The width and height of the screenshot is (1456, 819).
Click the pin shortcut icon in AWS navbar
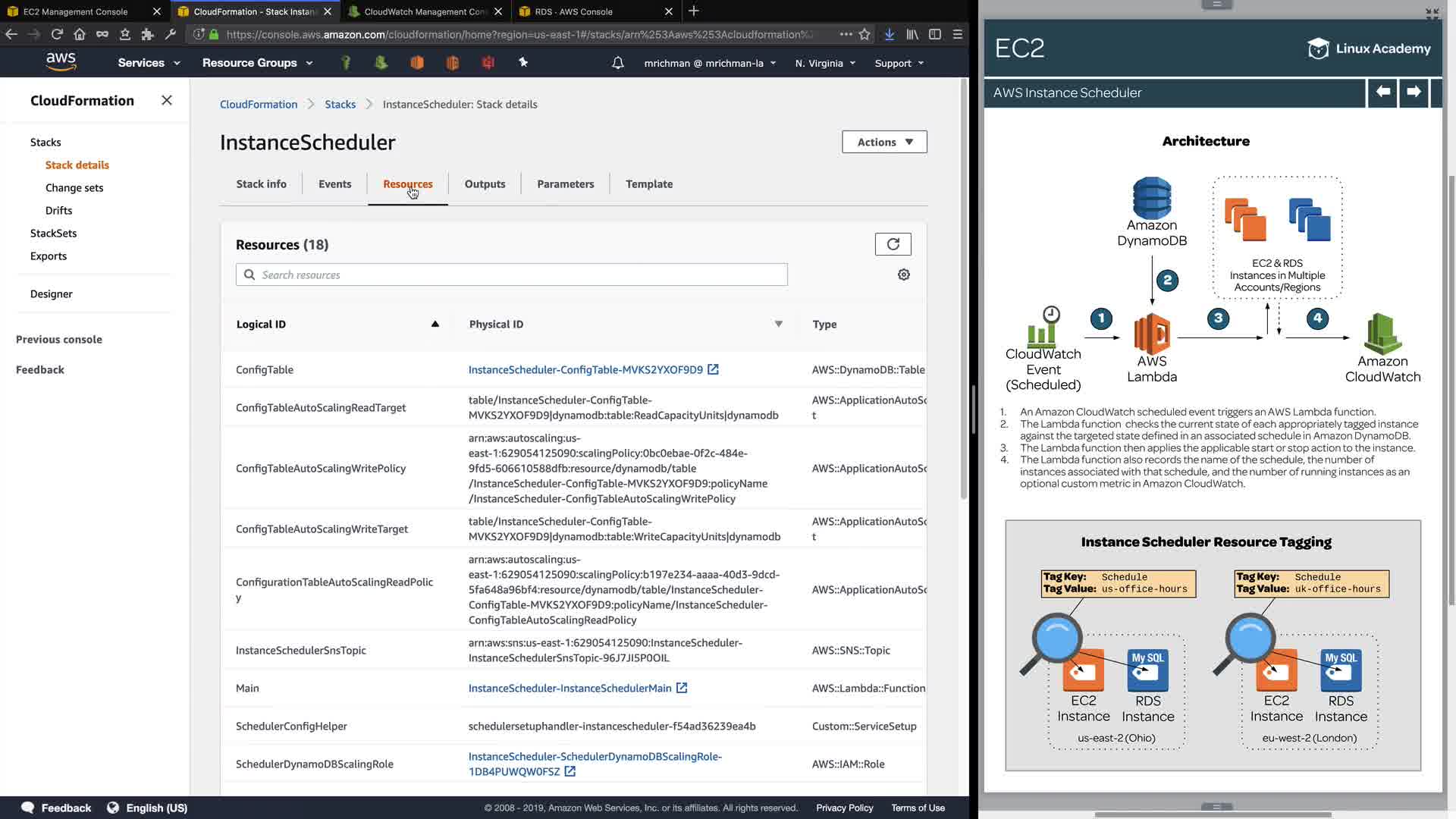point(523,63)
